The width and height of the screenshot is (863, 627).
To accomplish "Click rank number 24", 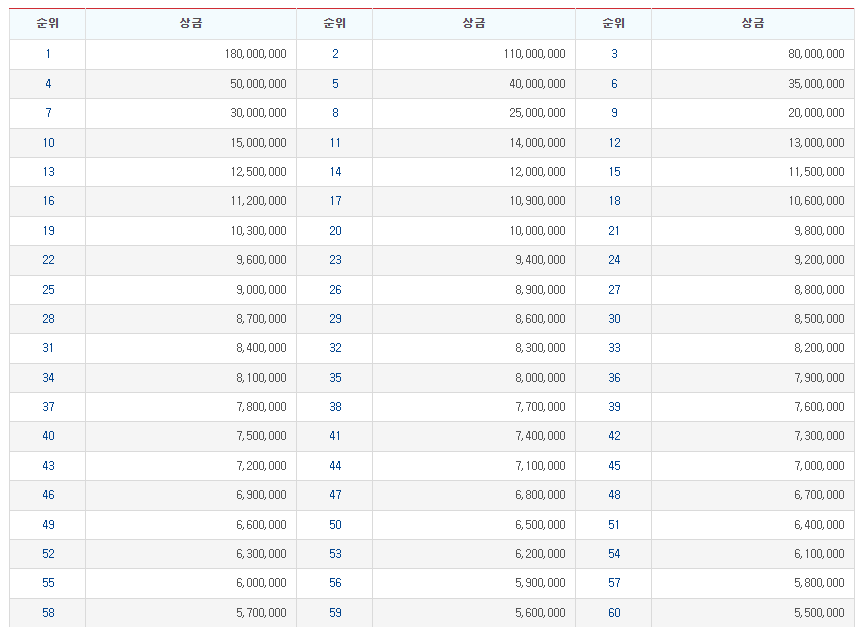I will pyautogui.click(x=614, y=260).
